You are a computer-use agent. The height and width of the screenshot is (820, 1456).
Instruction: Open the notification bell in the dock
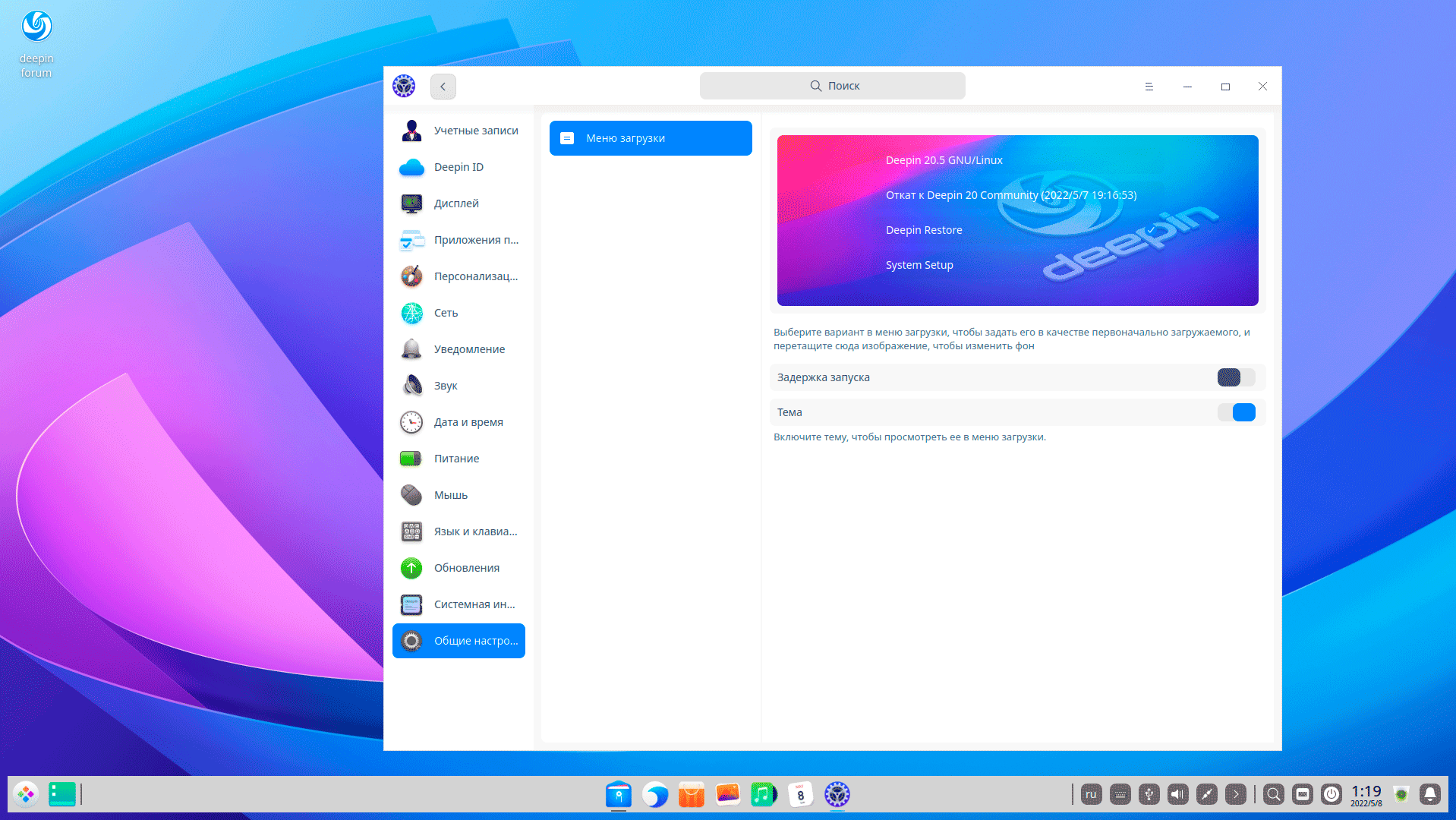click(1430, 794)
